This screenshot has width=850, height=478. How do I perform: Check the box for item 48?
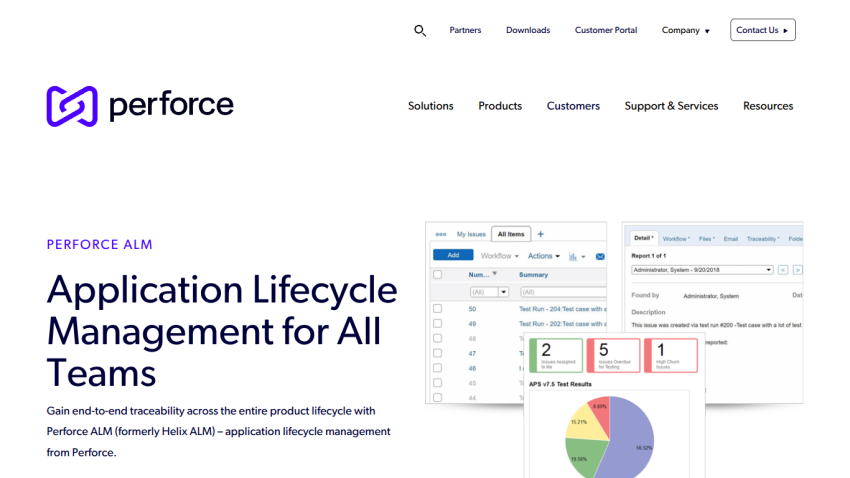click(437, 338)
